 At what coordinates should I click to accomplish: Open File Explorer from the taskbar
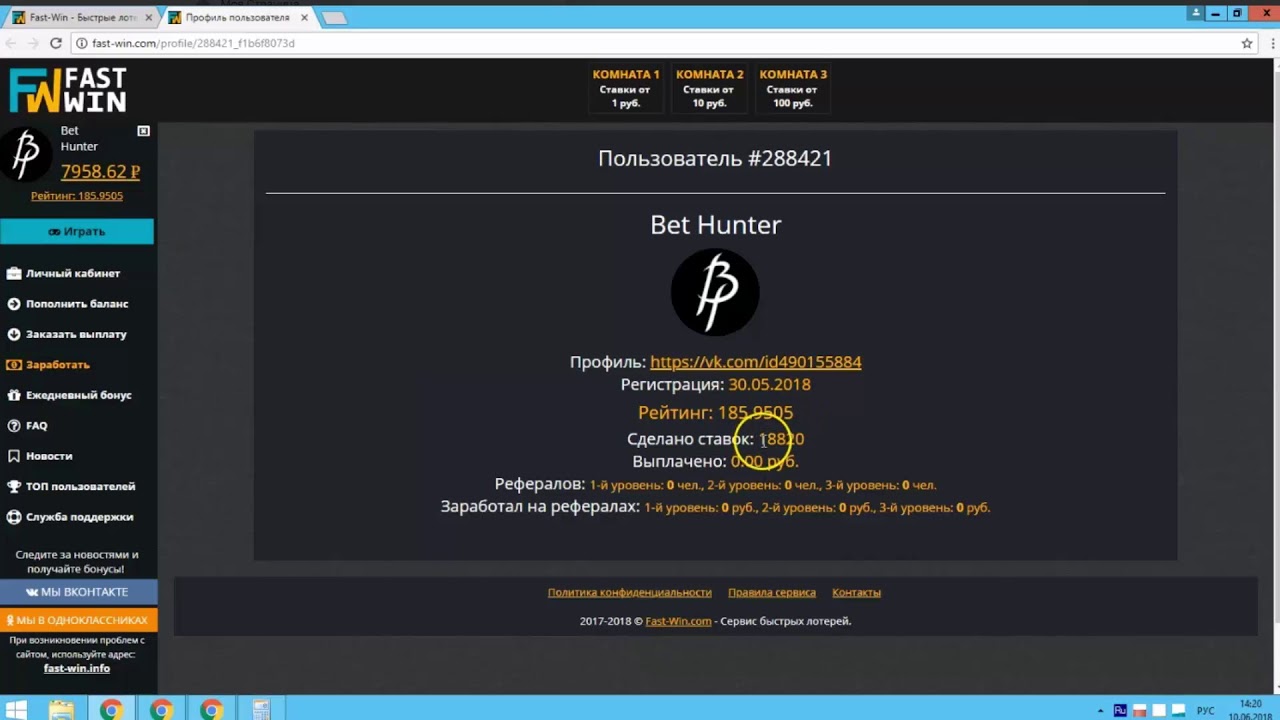click(x=61, y=711)
